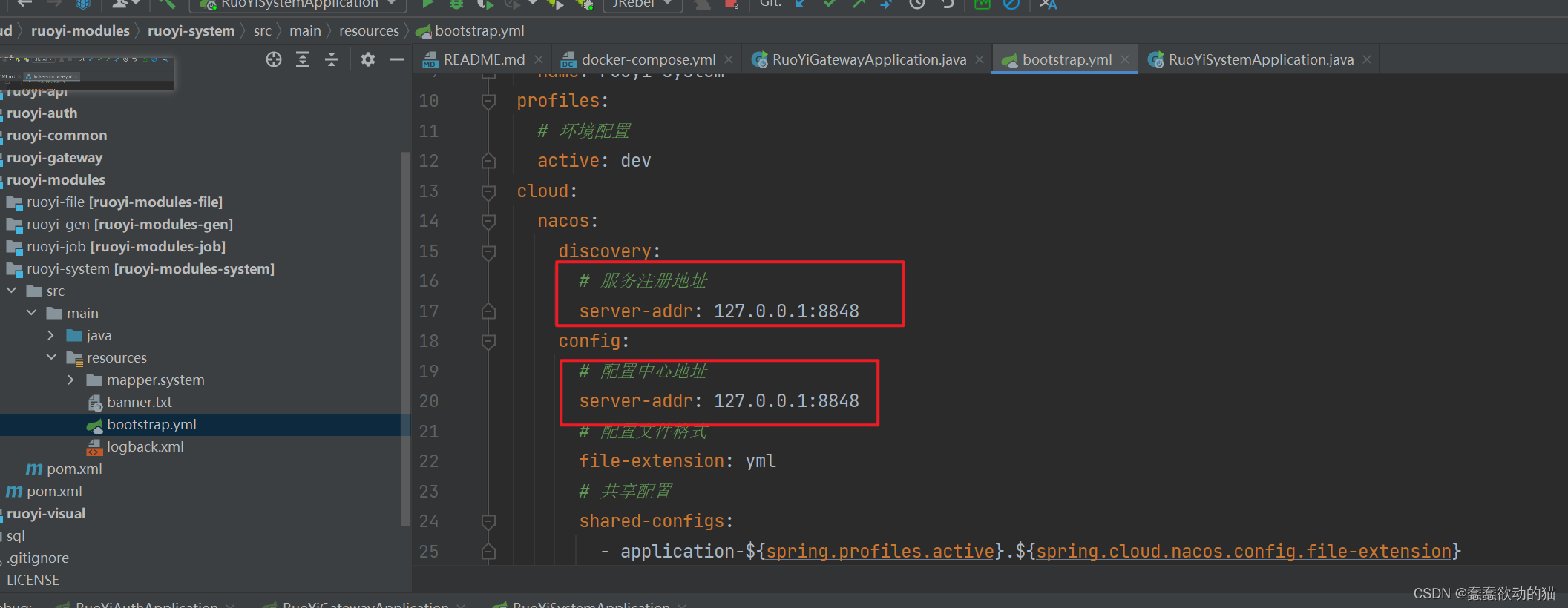
Task: Select ruoyi-gen [ruoyi-modules-gen] in the tree
Action: 129,224
